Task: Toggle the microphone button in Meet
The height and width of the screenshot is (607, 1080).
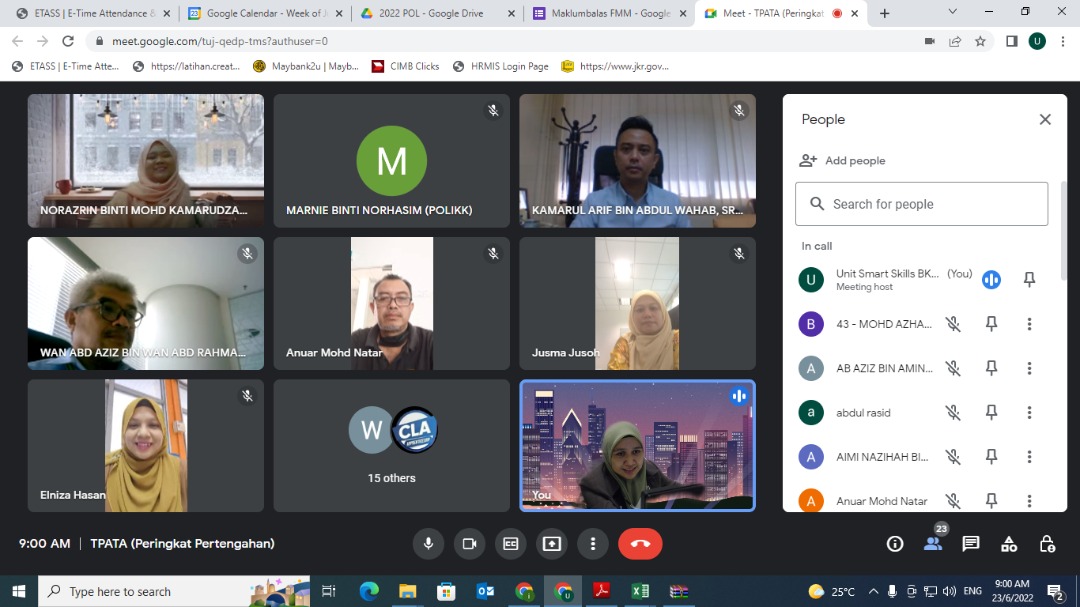Action: (x=428, y=544)
